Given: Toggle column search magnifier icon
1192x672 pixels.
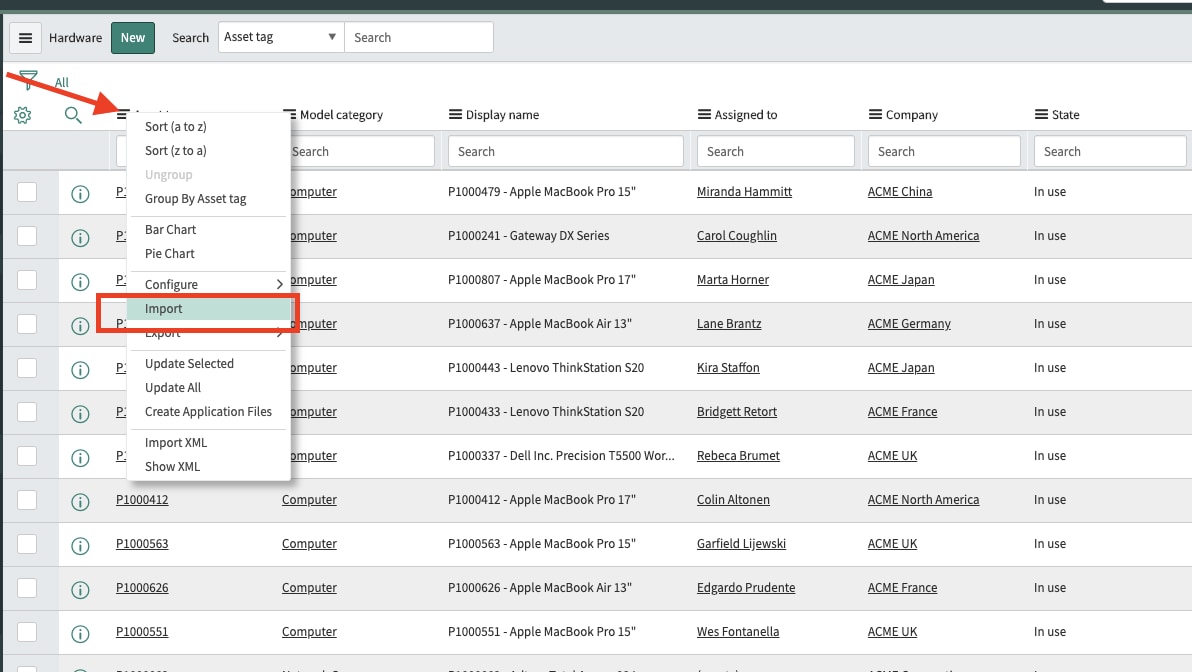Looking at the screenshot, I should [x=73, y=116].
